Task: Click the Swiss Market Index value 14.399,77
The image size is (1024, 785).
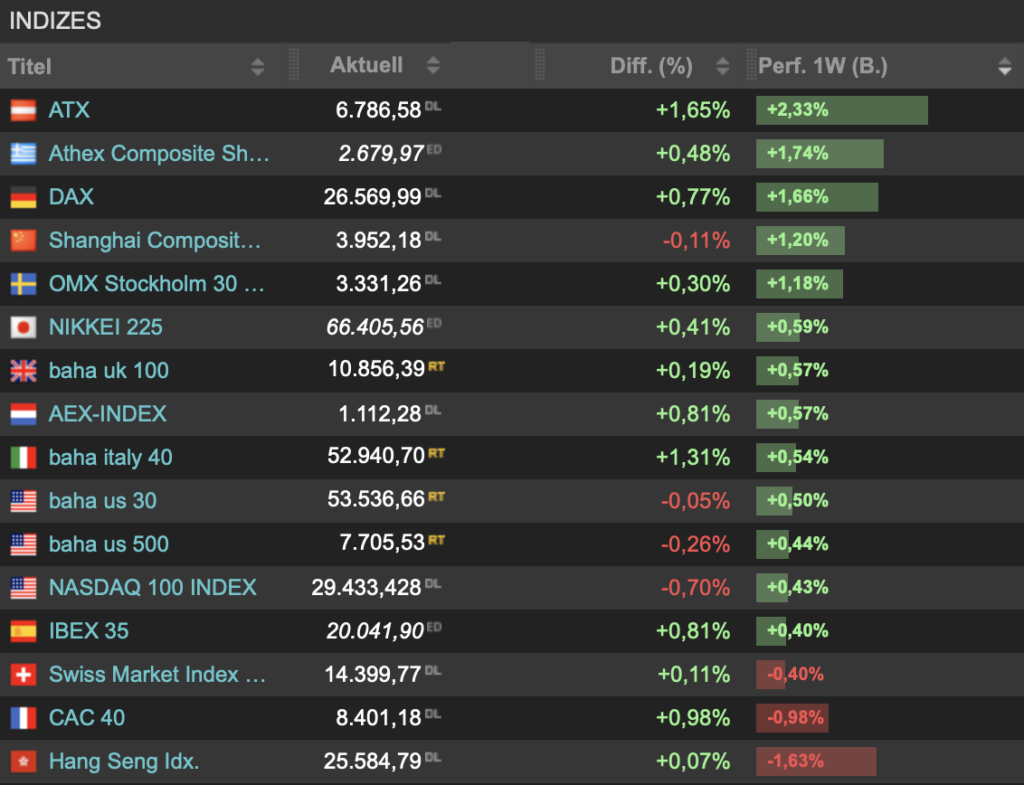Action: [x=373, y=675]
